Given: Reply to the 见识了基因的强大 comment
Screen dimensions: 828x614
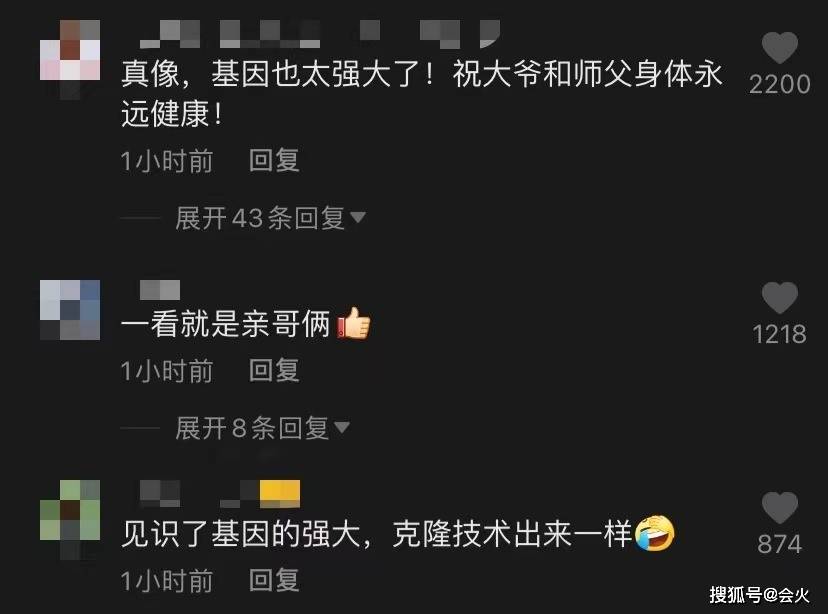Looking at the screenshot, I should [x=274, y=580].
